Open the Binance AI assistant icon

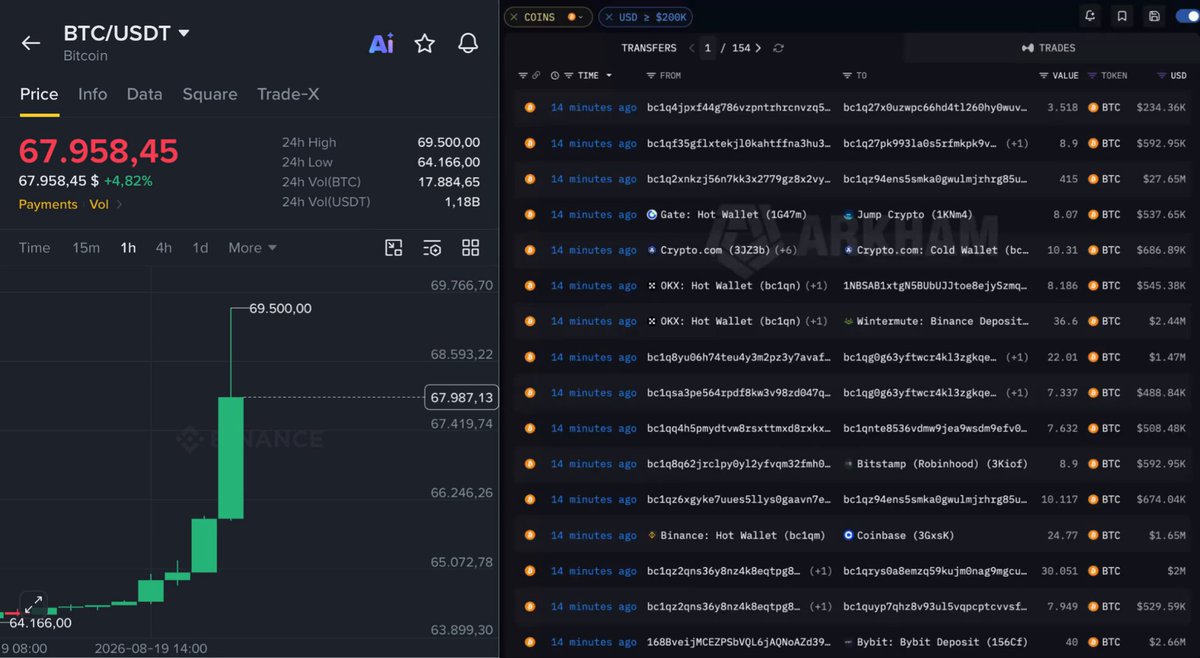(381, 43)
